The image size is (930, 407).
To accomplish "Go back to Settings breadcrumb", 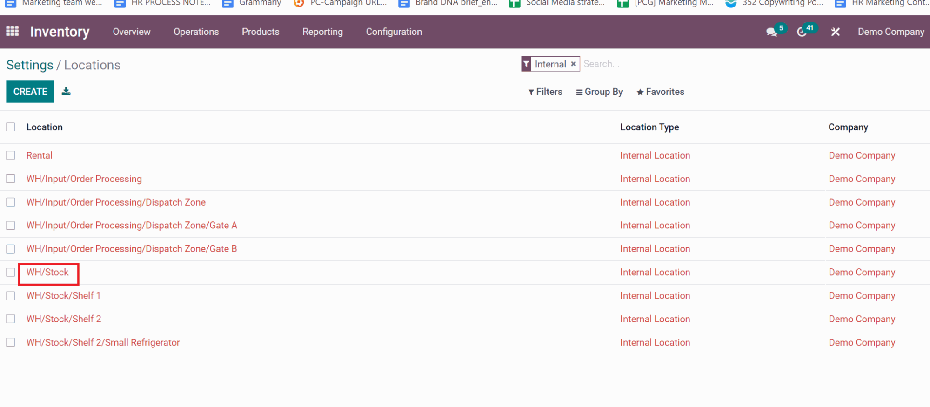I will 30,65.
